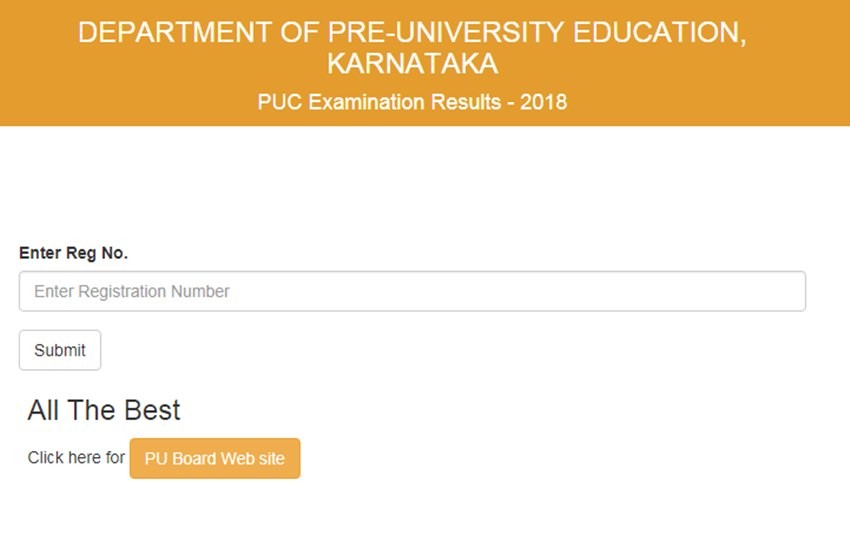Click the '2018' year in subtitle
The height and width of the screenshot is (550, 850).
click(543, 102)
